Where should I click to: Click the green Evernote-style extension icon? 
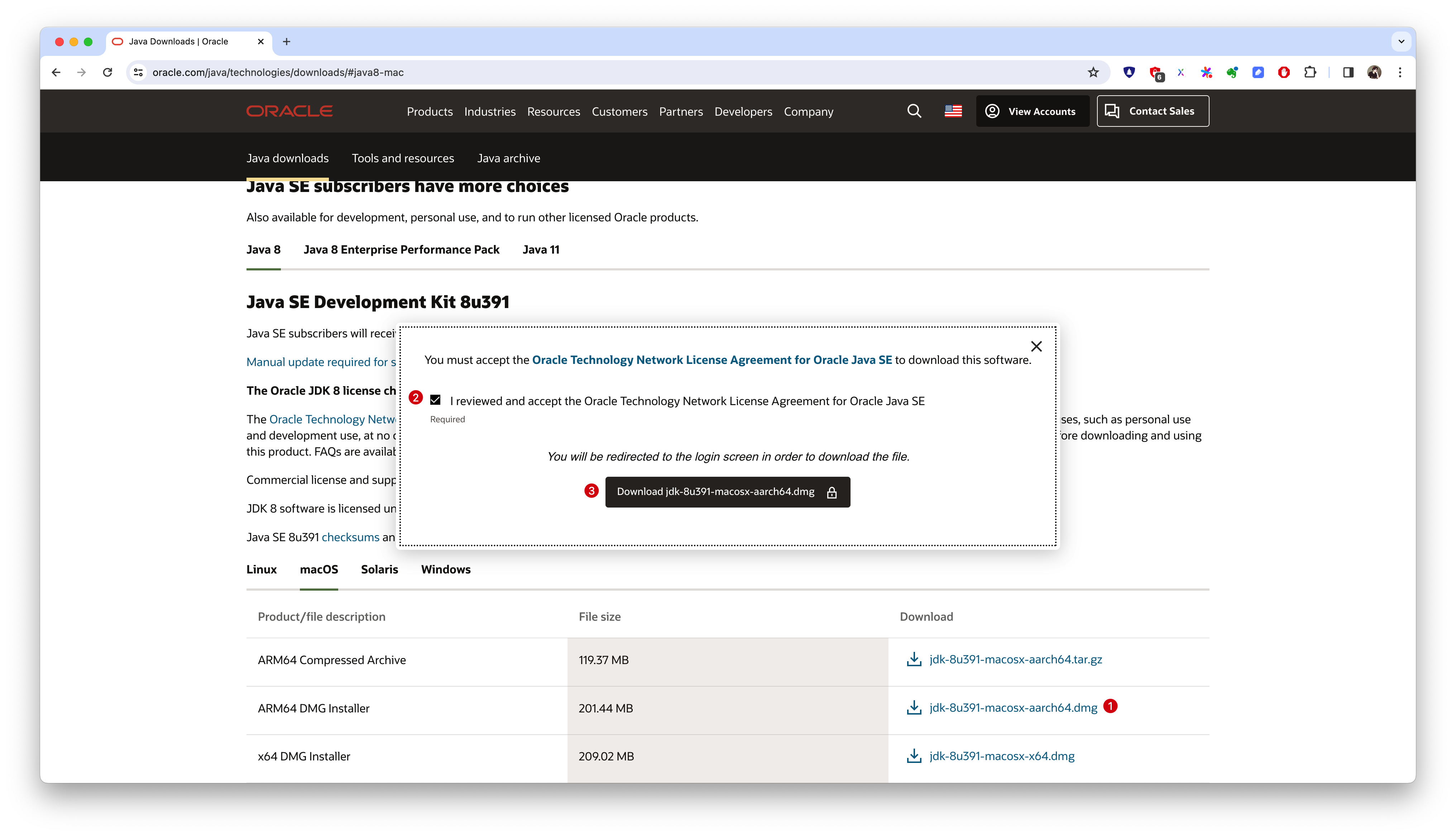pyautogui.click(x=1232, y=72)
